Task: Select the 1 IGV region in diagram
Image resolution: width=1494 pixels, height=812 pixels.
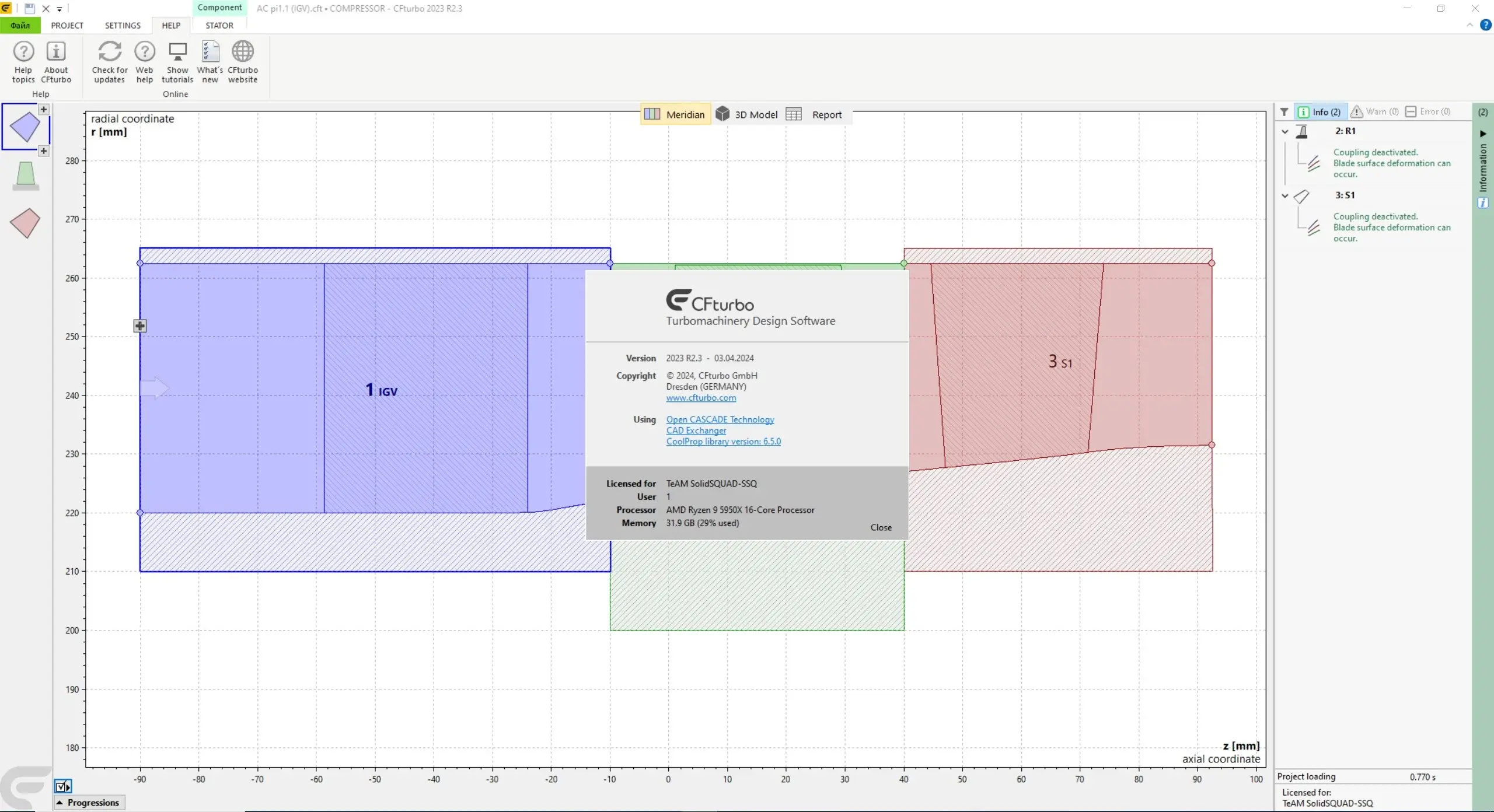Action: click(381, 390)
